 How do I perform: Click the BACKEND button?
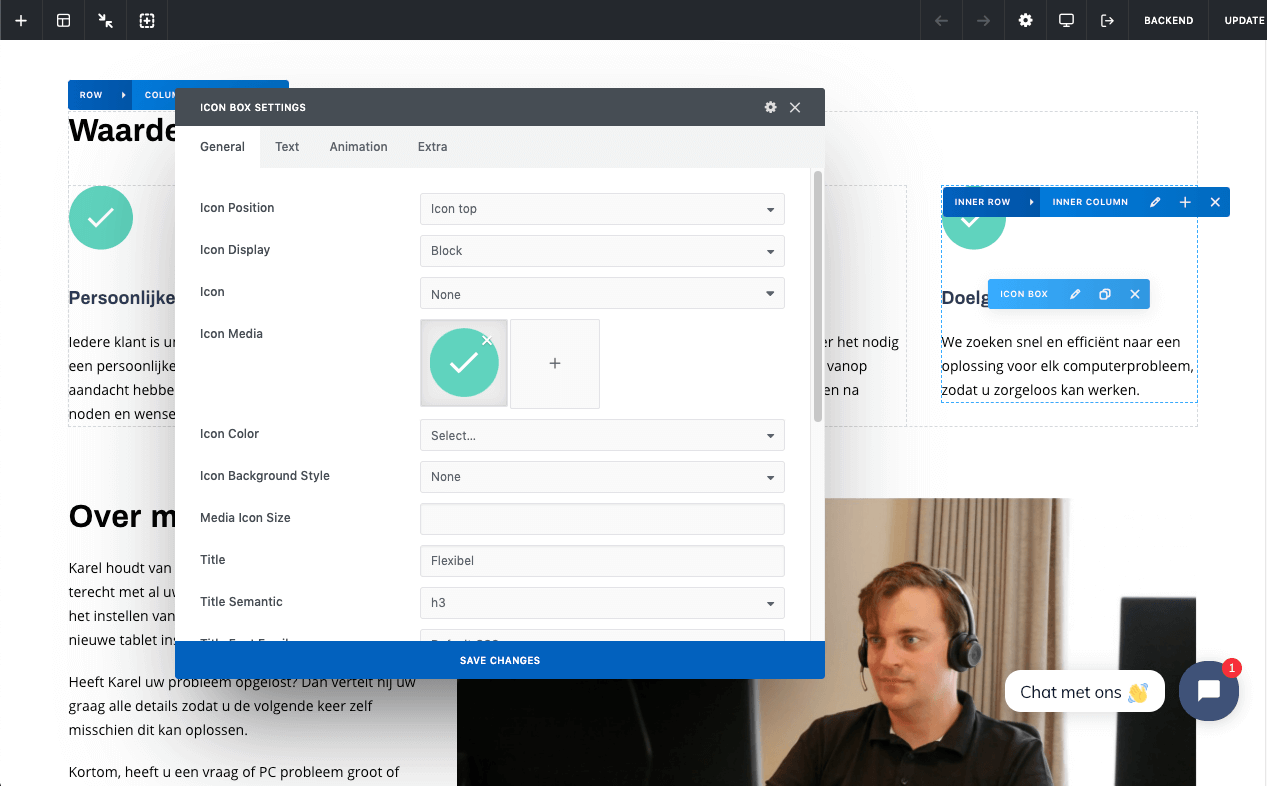(1169, 20)
